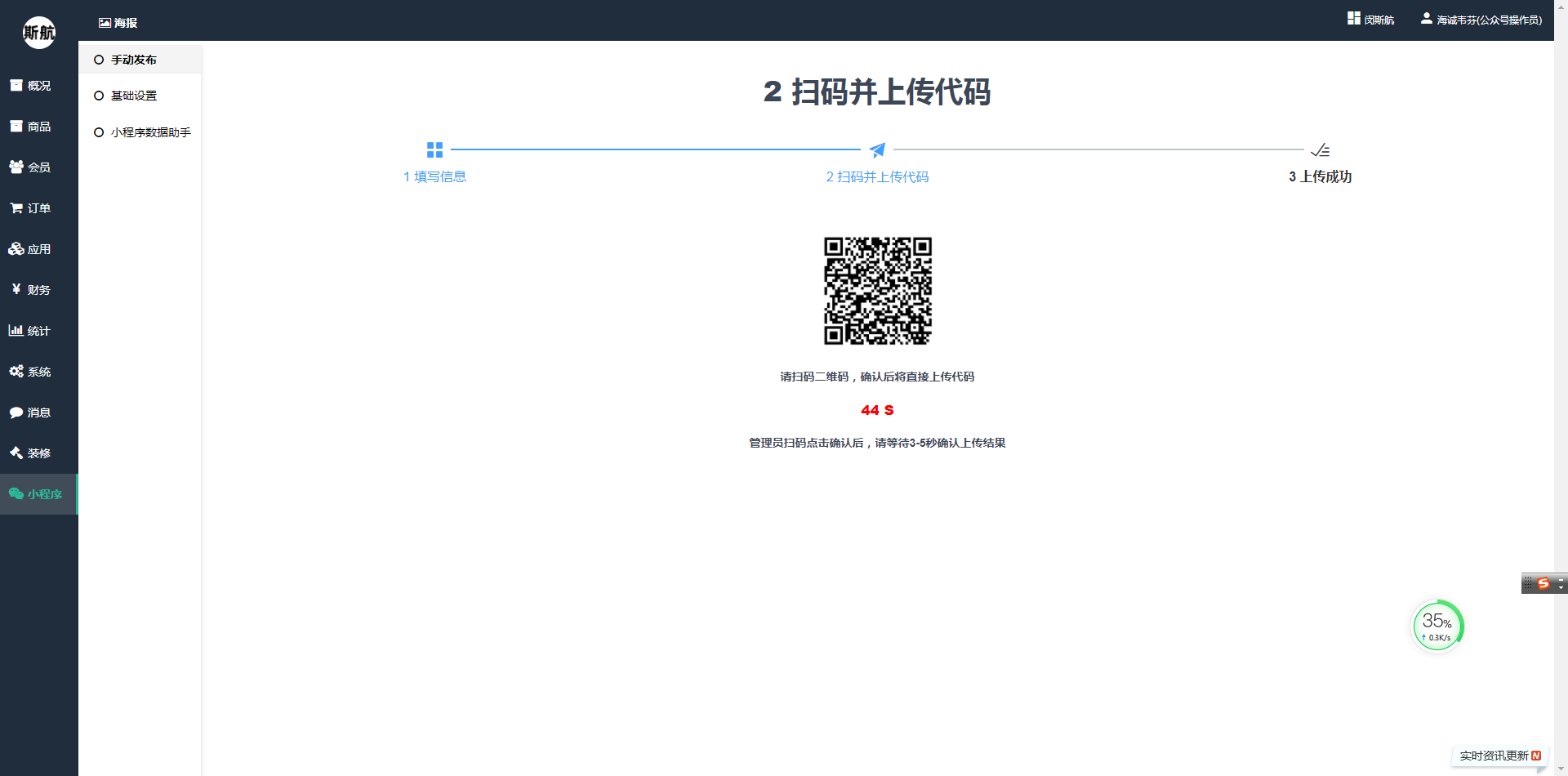Go to the 商品 section icon
Viewport: 1568px width, 776px height.
point(16,127)
